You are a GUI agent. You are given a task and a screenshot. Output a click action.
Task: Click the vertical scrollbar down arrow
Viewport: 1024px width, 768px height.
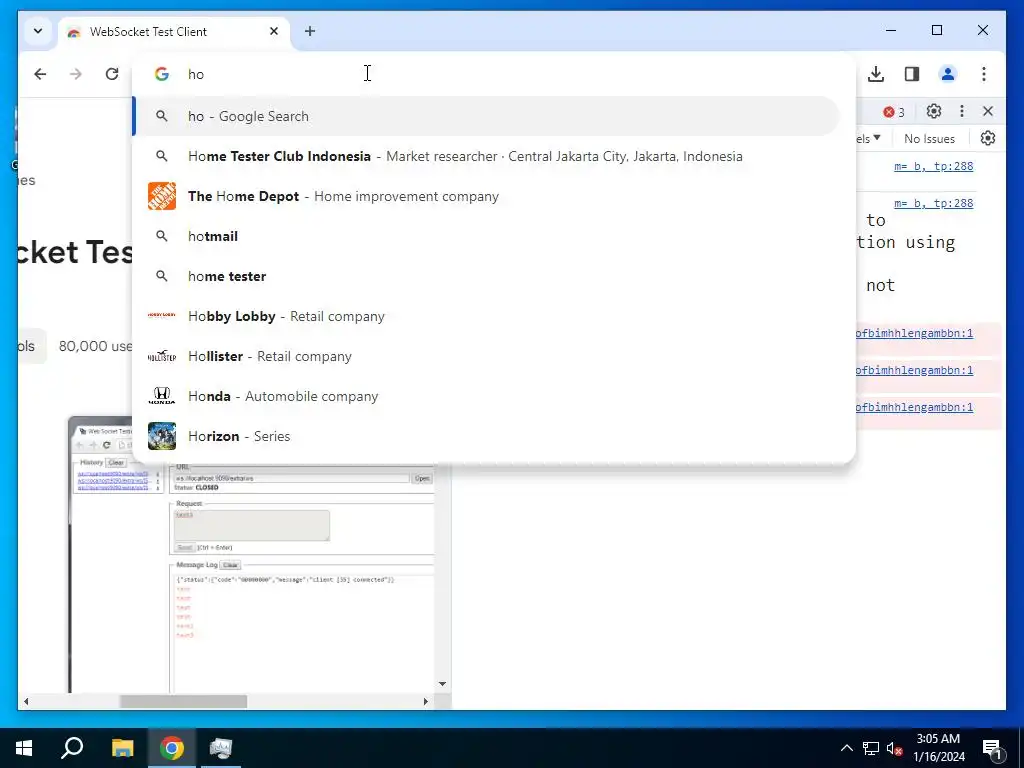pyautogui.click(x=442, y=684)
